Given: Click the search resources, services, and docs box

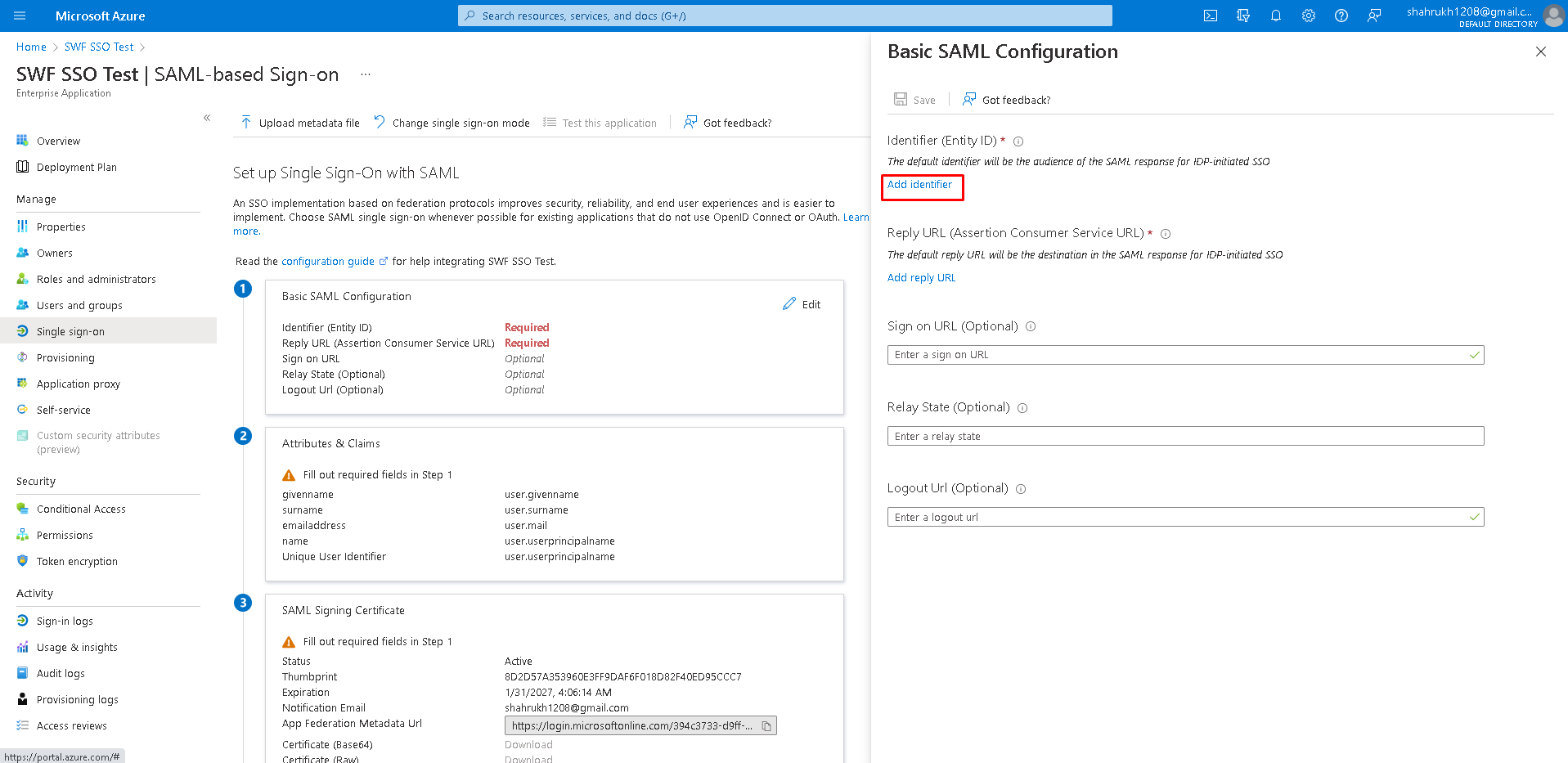Looking at the screenshot, I should pos(785,16).
